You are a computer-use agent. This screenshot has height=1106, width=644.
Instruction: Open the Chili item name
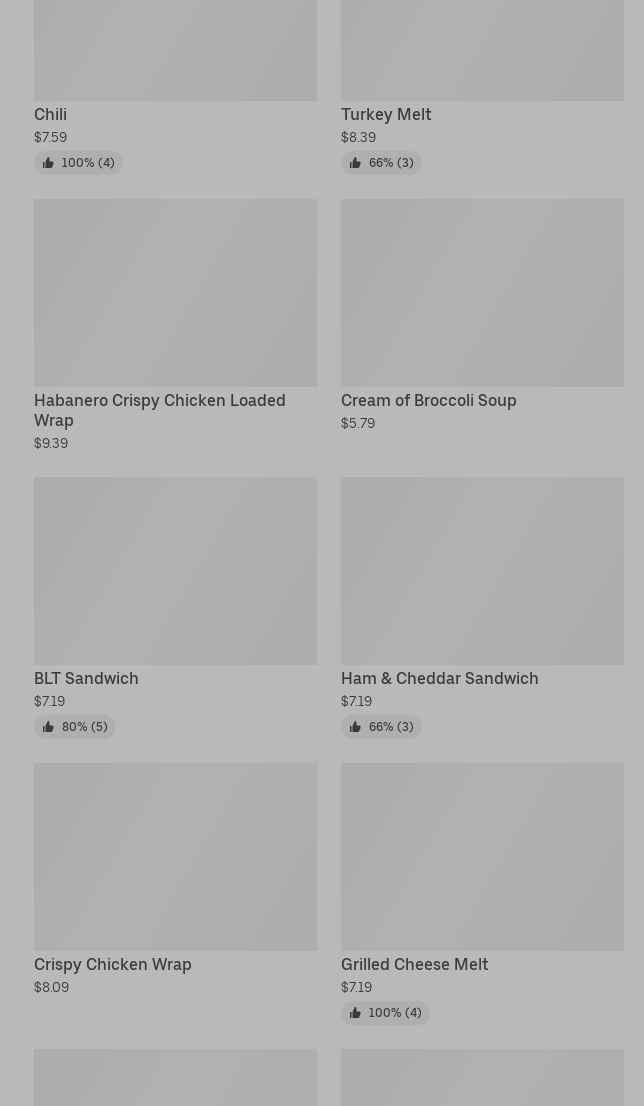[x=50, y=115]
